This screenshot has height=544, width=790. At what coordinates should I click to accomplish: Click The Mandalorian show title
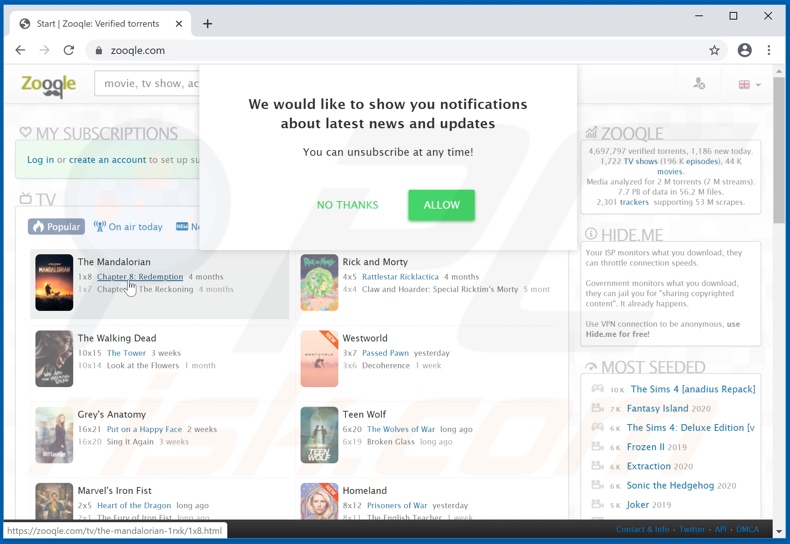[114, 262]
